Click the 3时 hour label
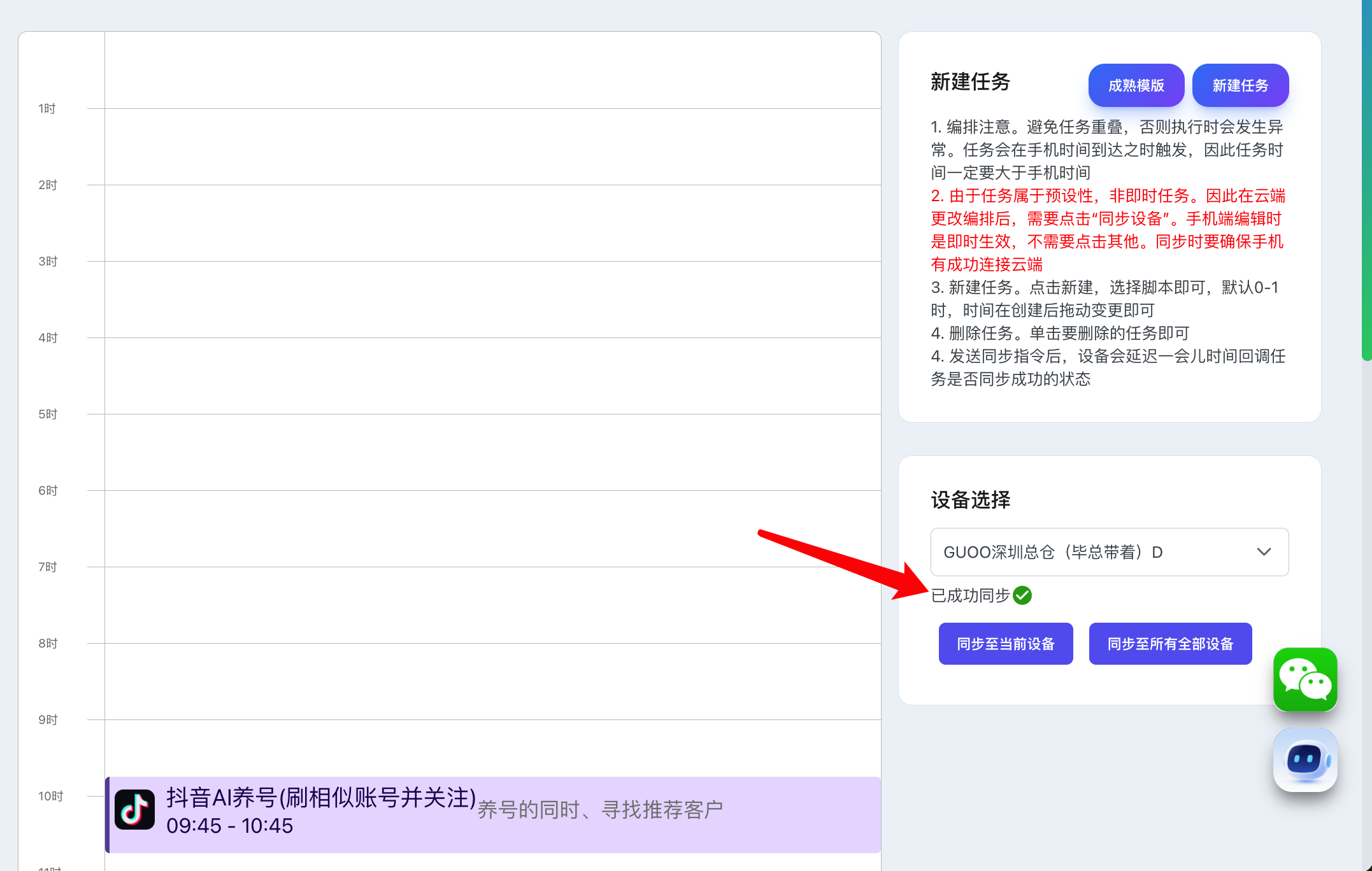 point(48,261)
